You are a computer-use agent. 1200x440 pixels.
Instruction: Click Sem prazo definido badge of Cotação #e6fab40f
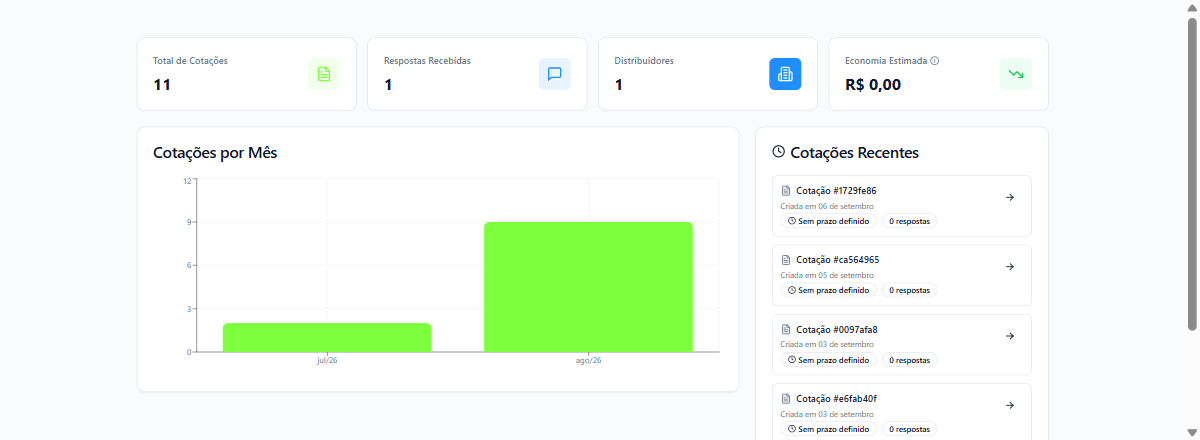pyautogui.click(x=828, y=429)
